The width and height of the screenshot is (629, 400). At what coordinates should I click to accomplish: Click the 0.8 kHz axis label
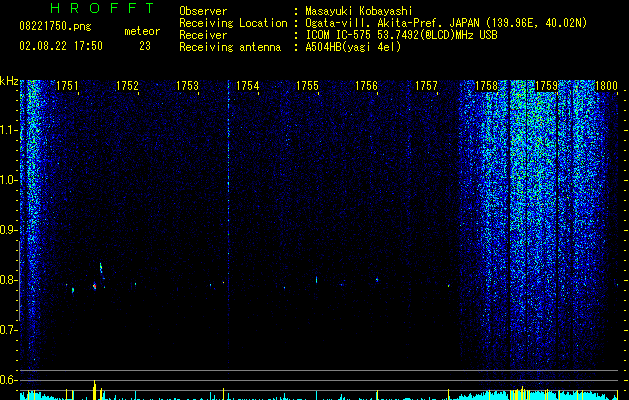[8, 280]
